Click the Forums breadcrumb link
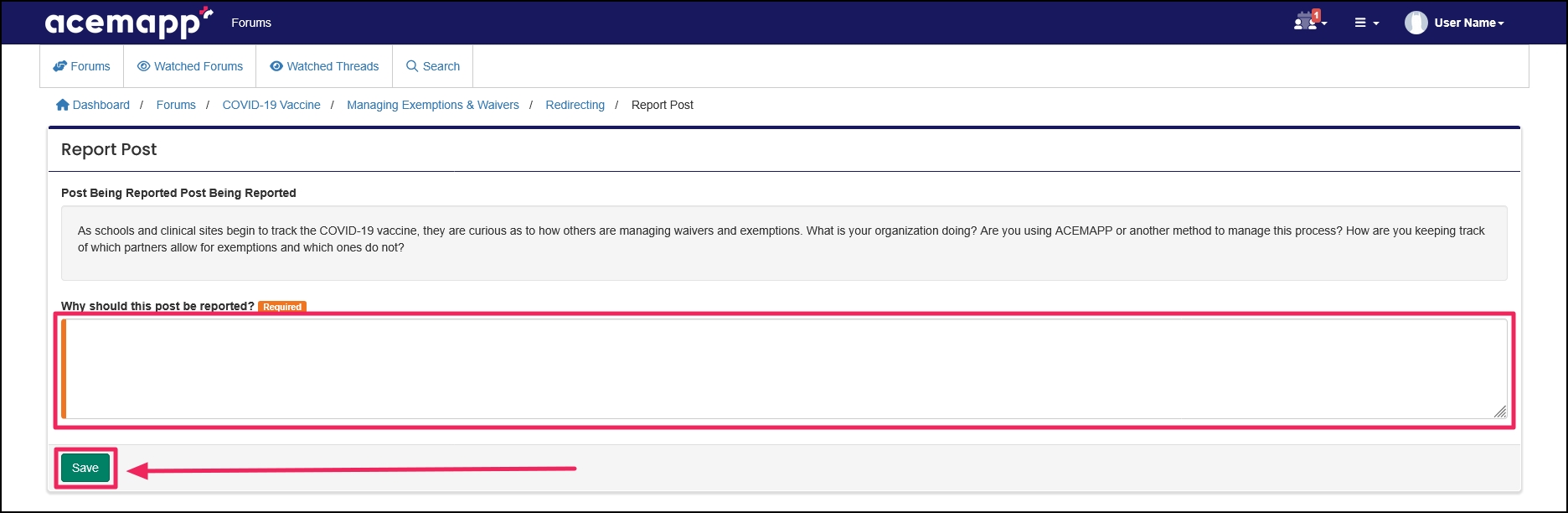1568x513 pixels. click(x=176, y=105)
